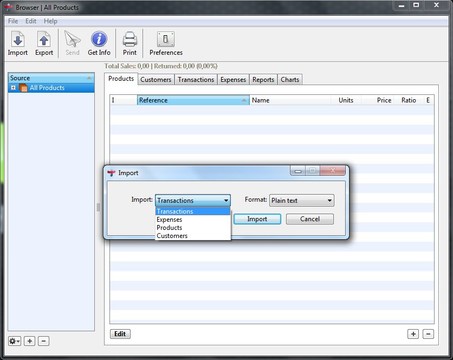Switch to the Products tab
This screenshot has width=453, height=360.
point(121,79)
